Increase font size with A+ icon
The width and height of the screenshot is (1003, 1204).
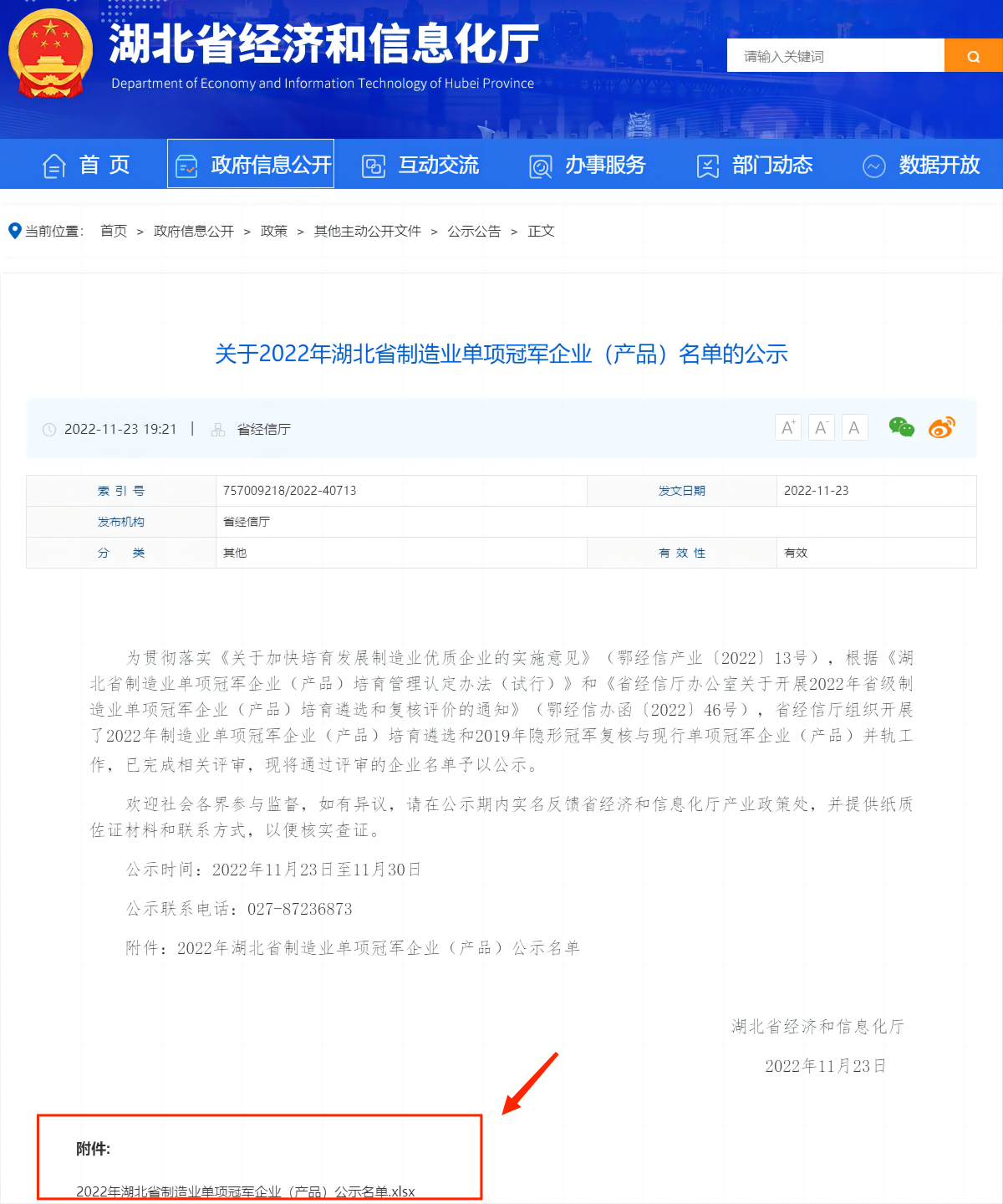point(787,427)
